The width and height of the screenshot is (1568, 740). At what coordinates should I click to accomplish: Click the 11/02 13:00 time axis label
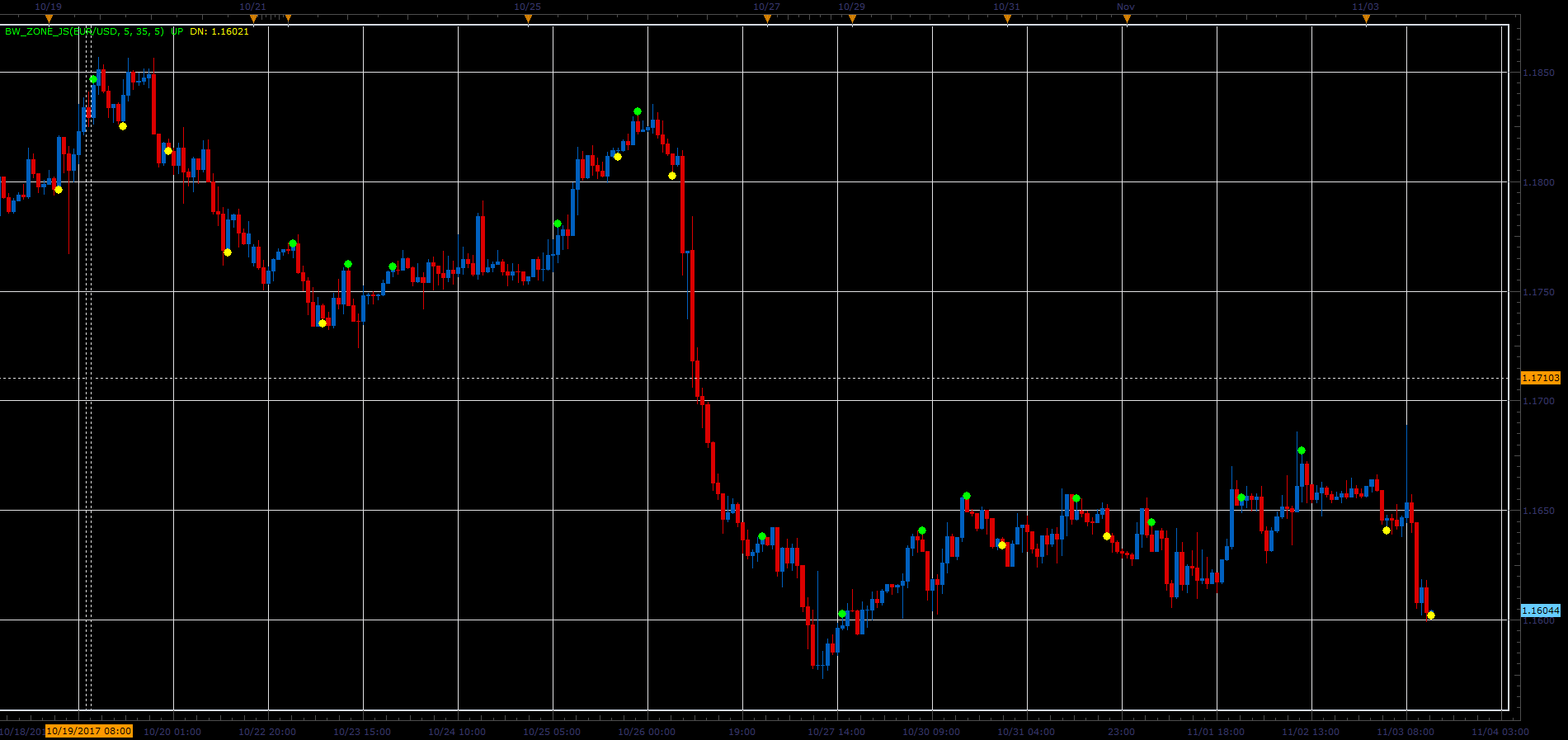1311,732
